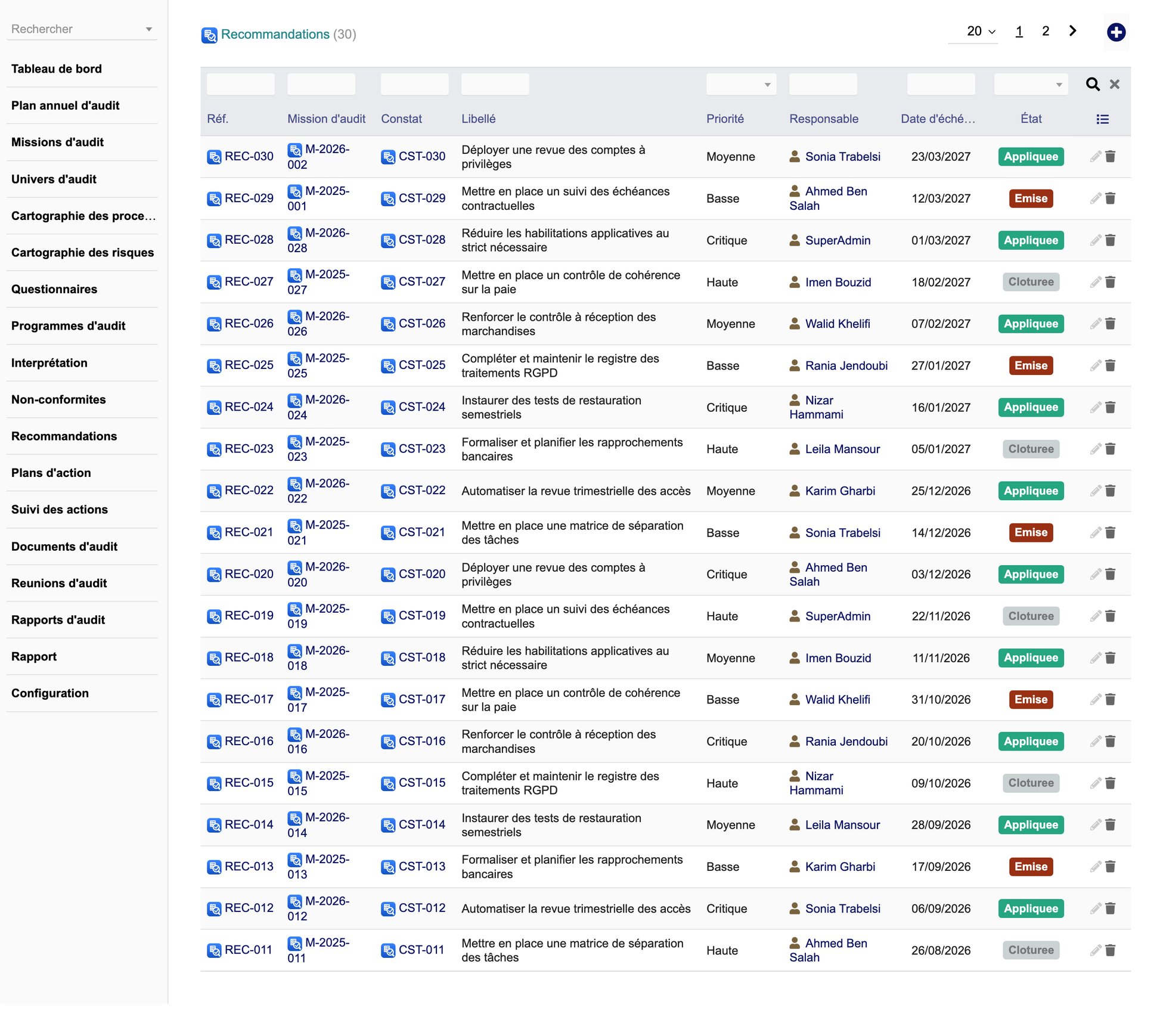Go to page 2 of results
The height and width of the screenshot is (1036, 1160).
point(1045,31)
